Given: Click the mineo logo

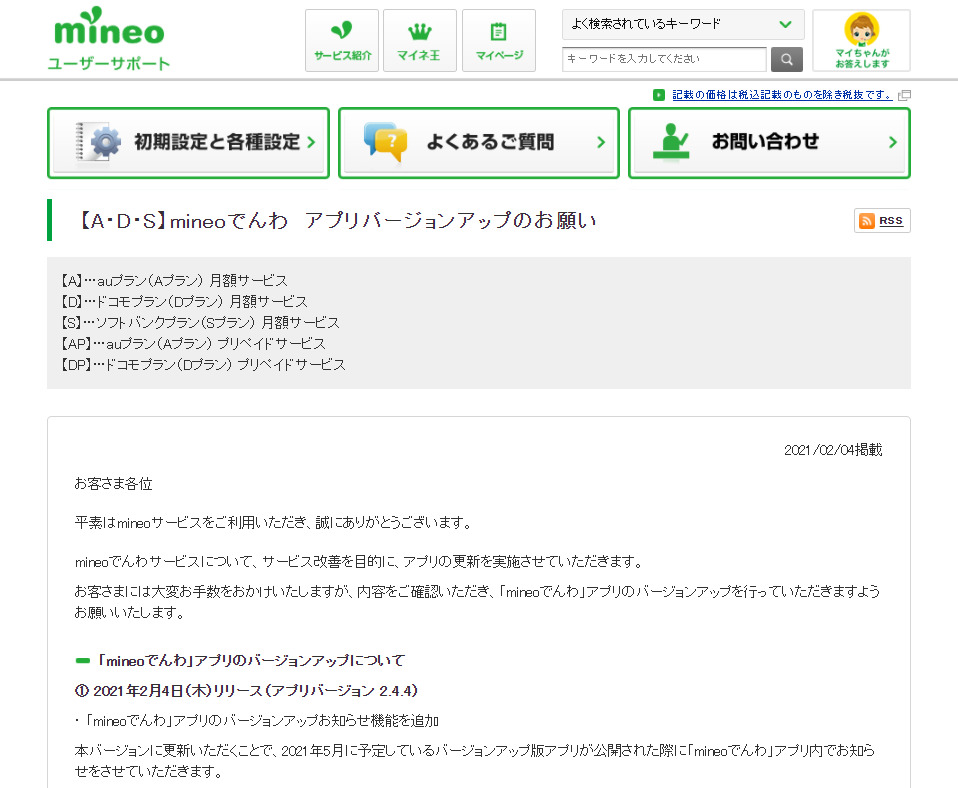Looking at the screenshot, I should pyautogui.click(x=108, y=30).
